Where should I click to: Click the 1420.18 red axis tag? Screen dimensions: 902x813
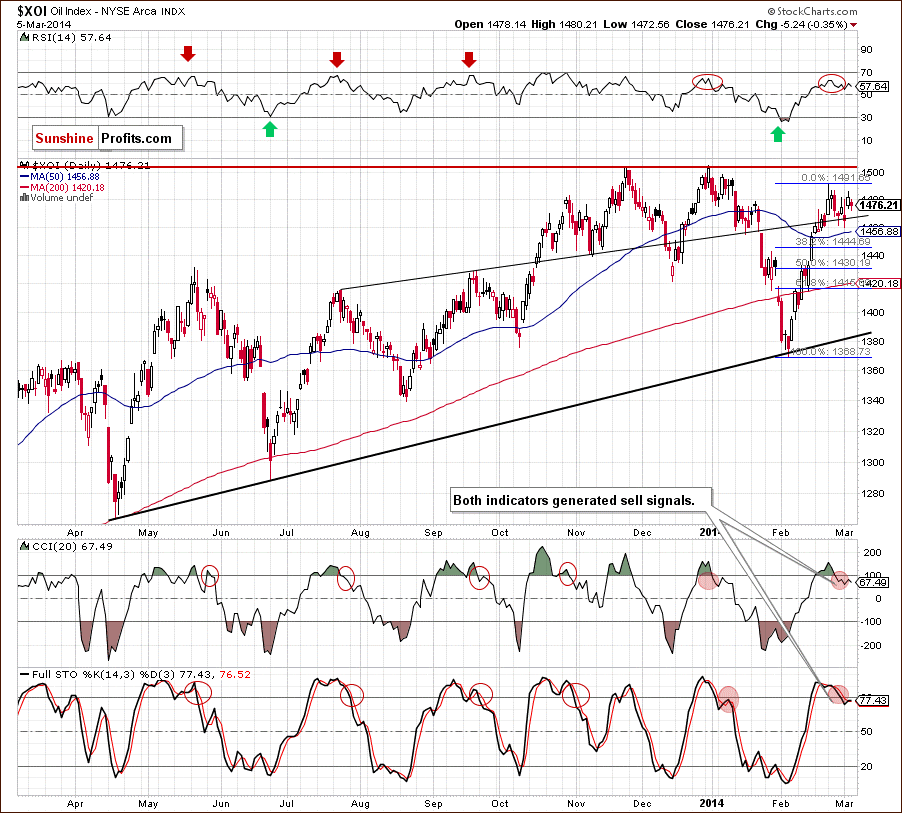coord(879,283)
